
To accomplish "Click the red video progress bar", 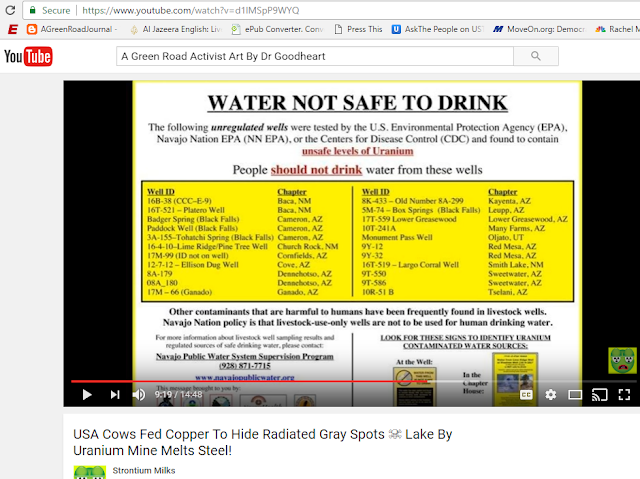I will [x=249, y=381].
